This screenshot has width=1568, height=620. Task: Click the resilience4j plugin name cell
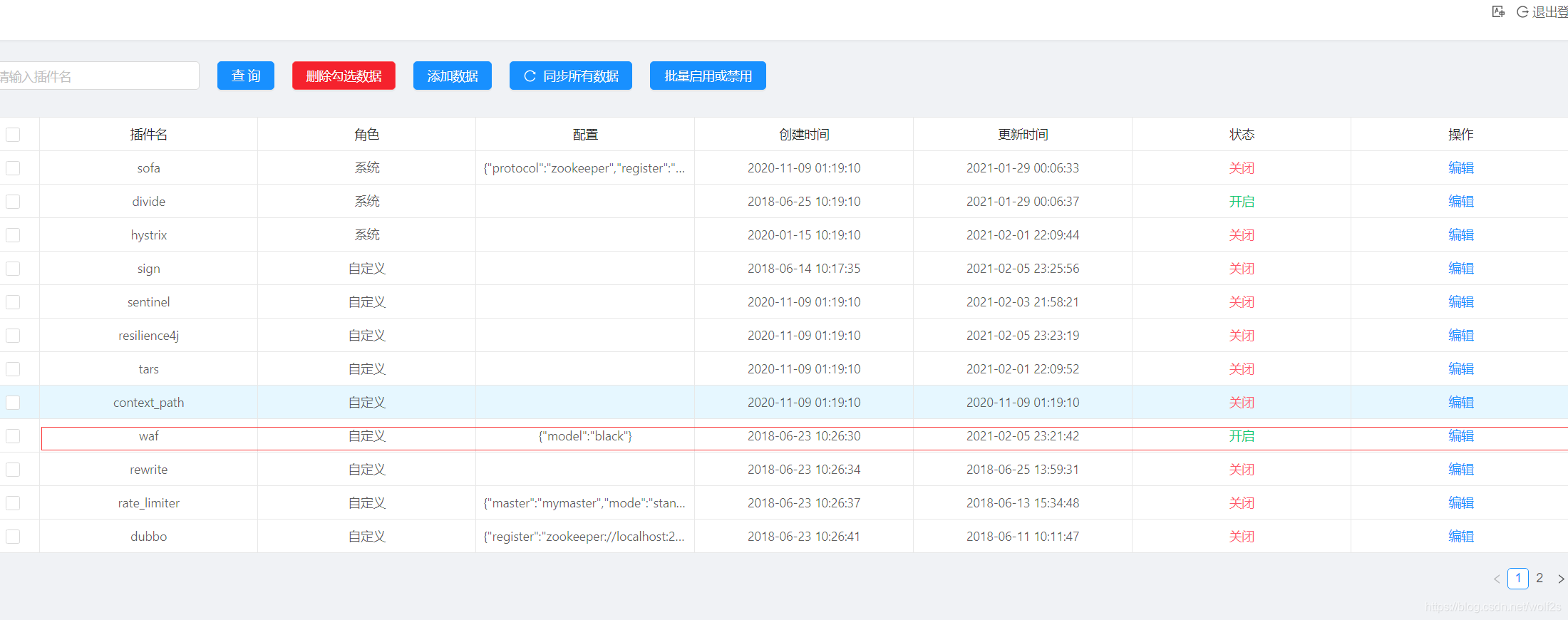[x=148, y=336]
